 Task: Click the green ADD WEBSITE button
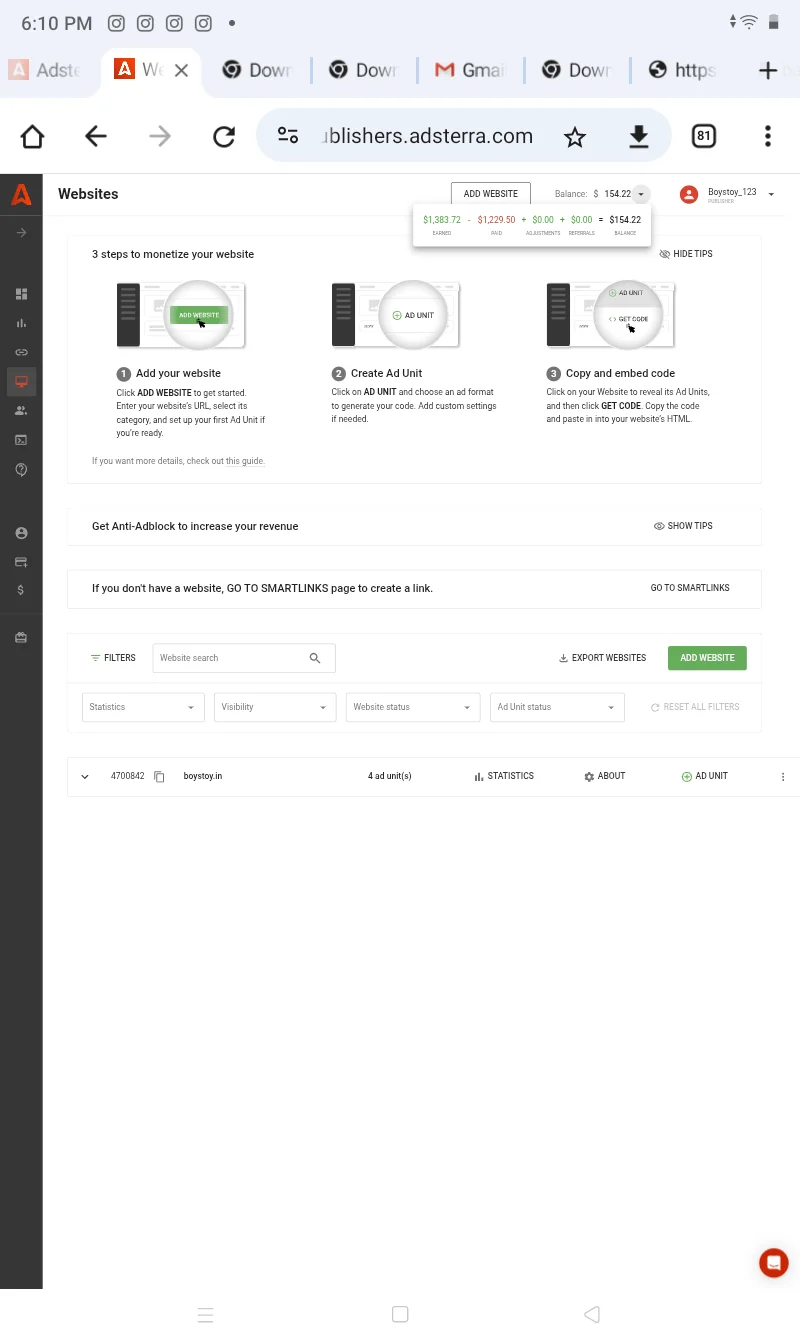707,658
